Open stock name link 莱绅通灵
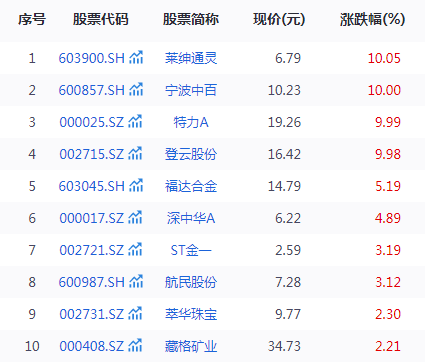The image size is (425, 364). [x=191, y=58]
